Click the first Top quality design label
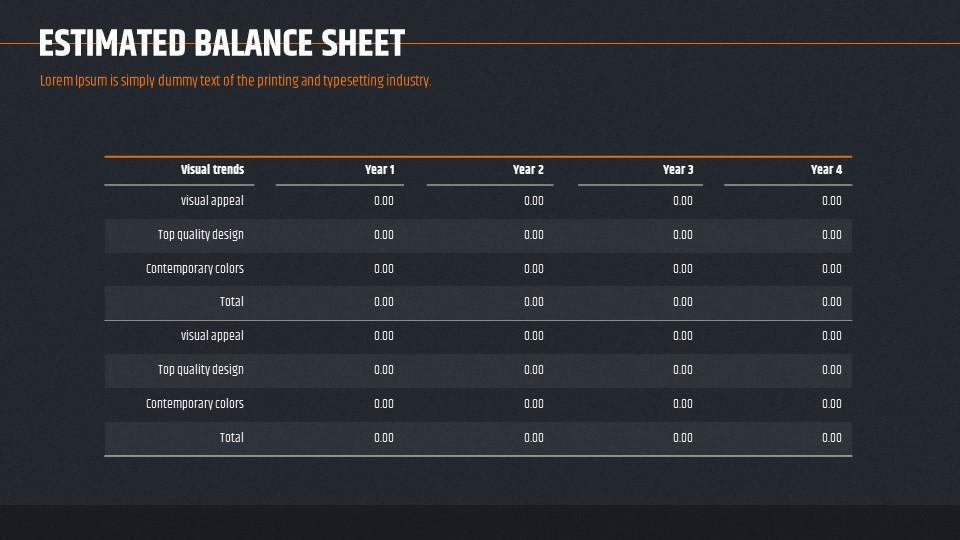960x540 pixels. point(201,235)
